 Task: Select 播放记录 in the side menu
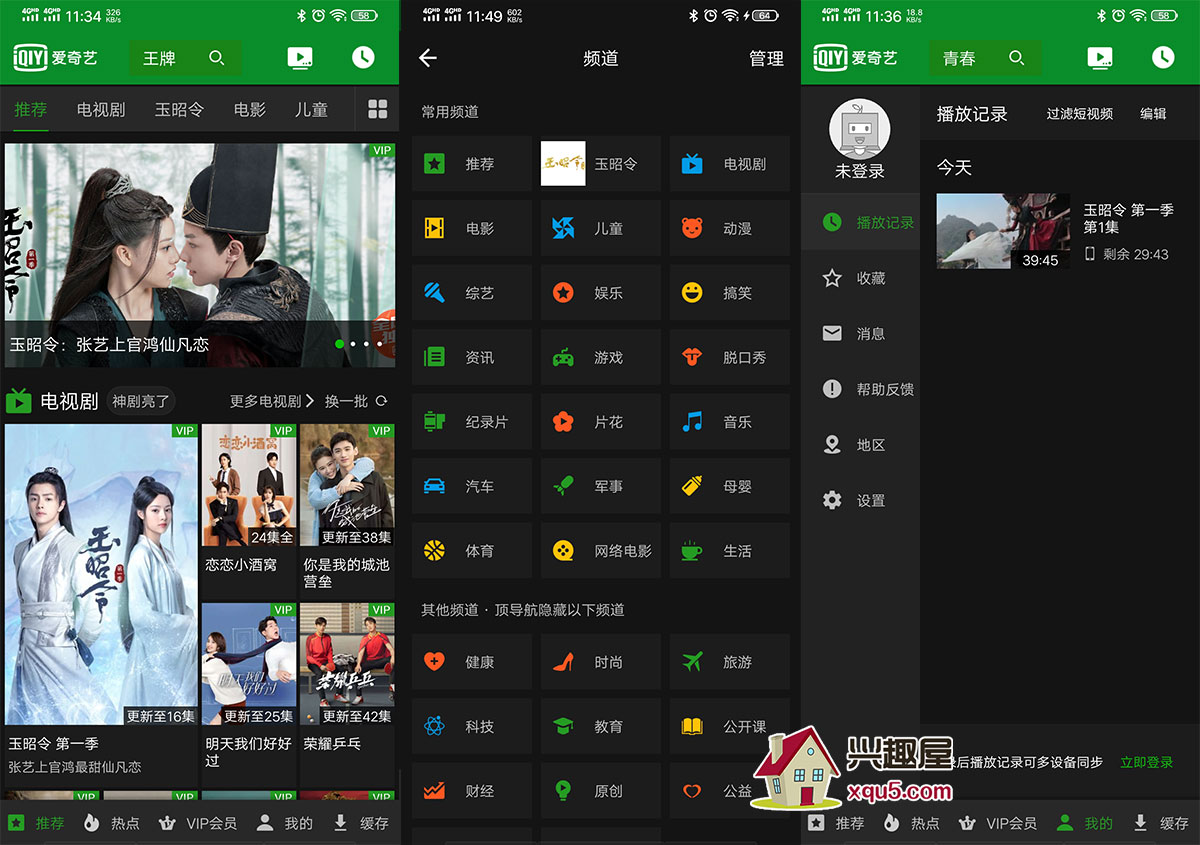(x=860, y=222)
